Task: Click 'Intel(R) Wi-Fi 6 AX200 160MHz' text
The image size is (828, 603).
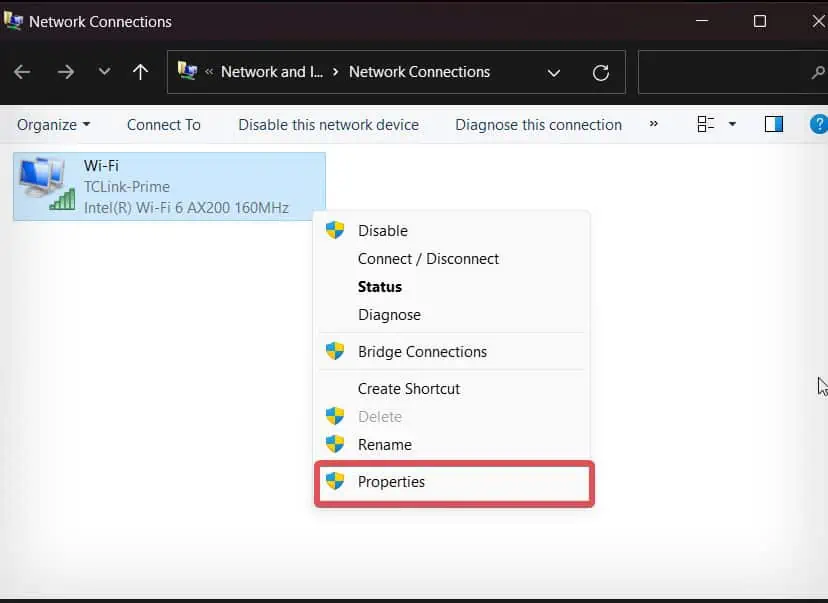Action: tap(186, 208)
